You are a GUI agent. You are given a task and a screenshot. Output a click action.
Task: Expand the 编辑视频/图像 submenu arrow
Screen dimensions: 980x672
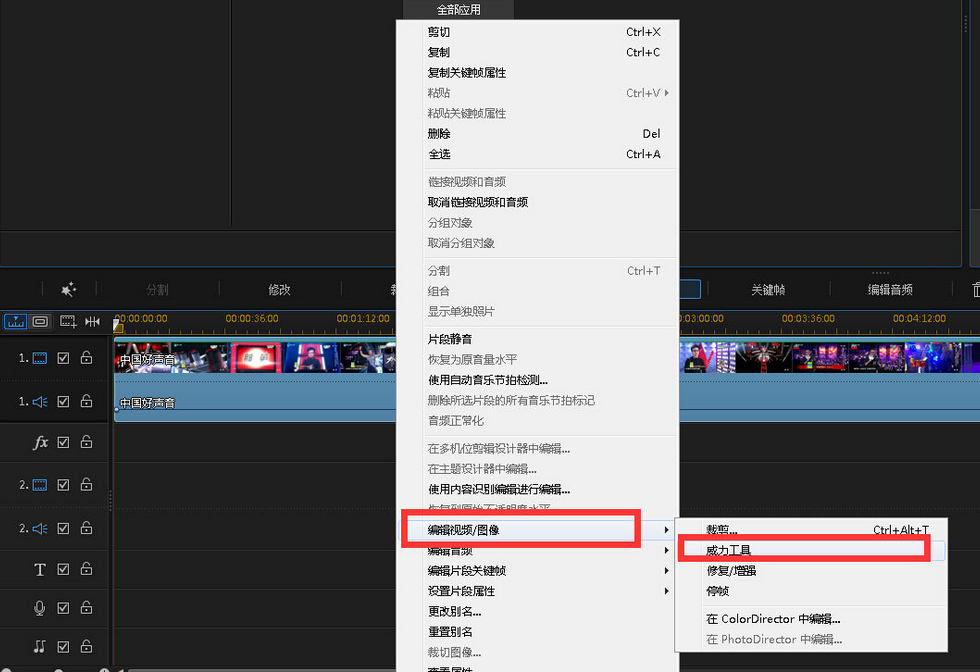coord(668,528)
